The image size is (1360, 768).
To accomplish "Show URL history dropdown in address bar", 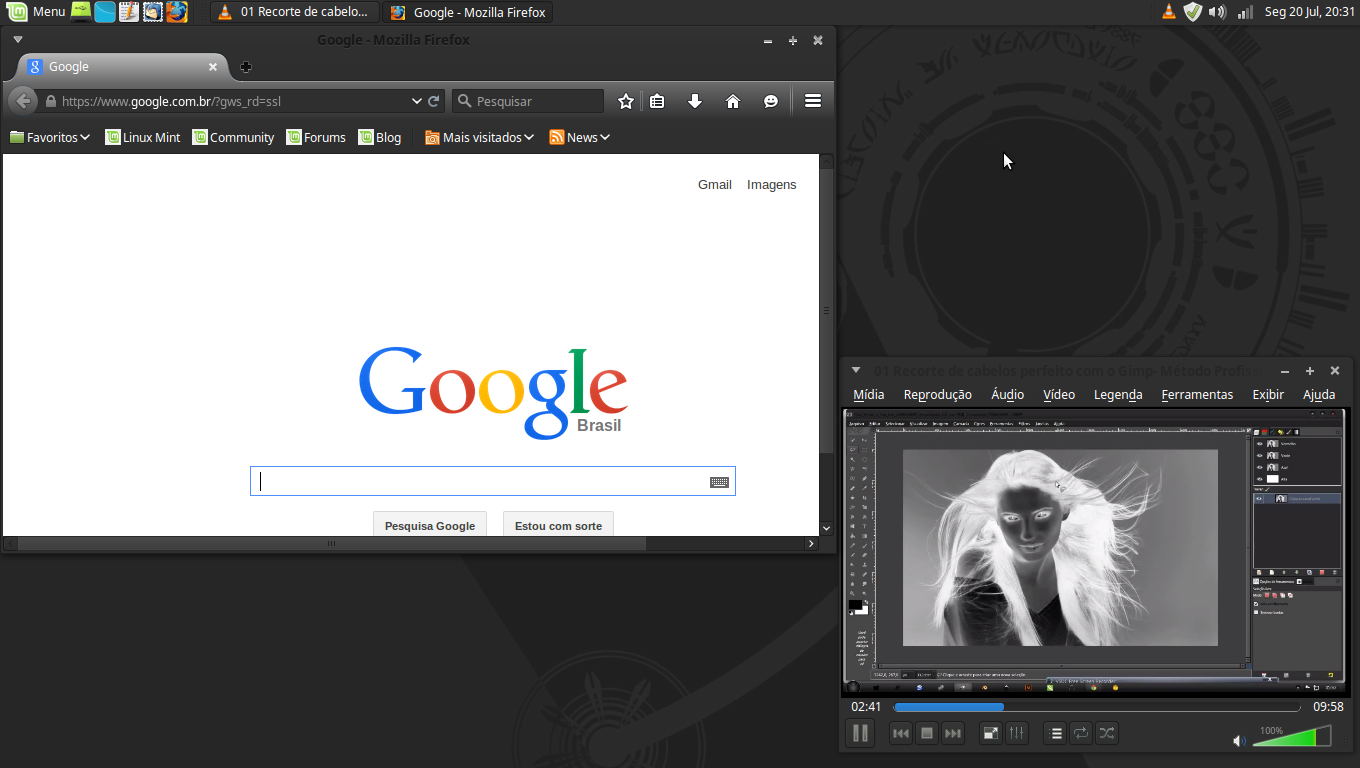I will 417,101.
